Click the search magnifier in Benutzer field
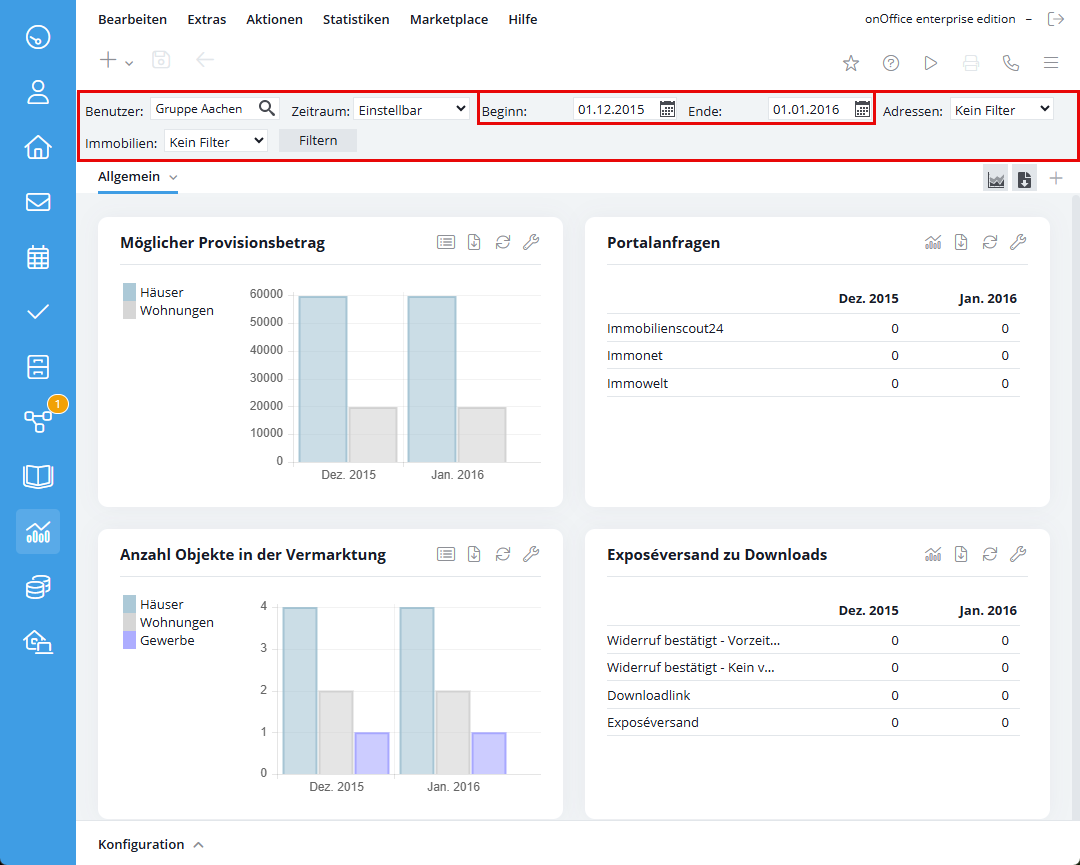 tap(267, 109)
